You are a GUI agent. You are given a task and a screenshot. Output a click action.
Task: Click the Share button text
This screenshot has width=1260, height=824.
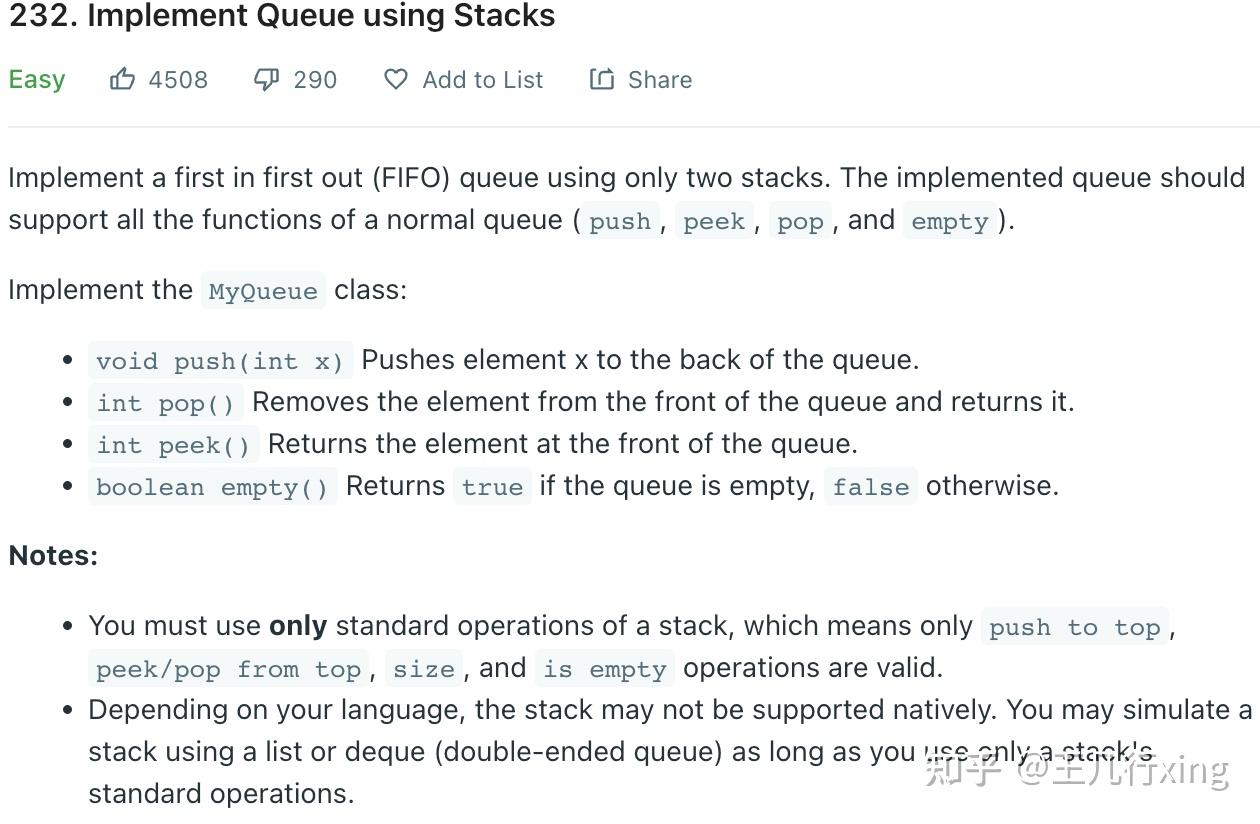click(659, 80)
